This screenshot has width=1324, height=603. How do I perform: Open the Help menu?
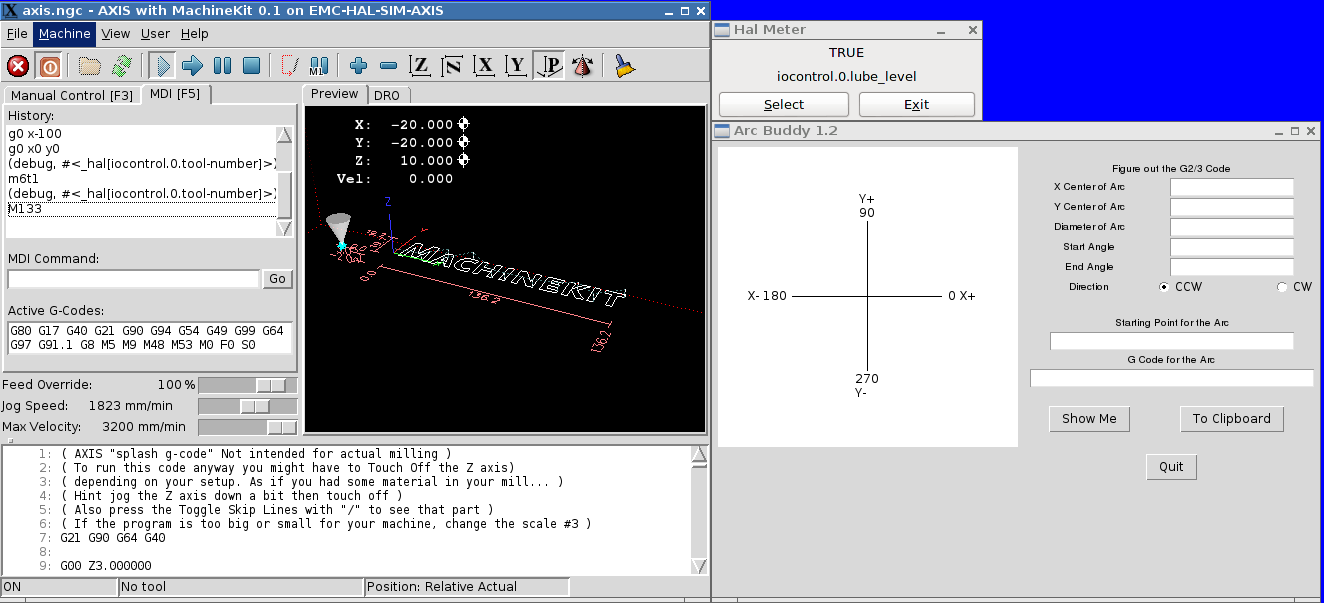pyautogui.click(x=194, y=33)
